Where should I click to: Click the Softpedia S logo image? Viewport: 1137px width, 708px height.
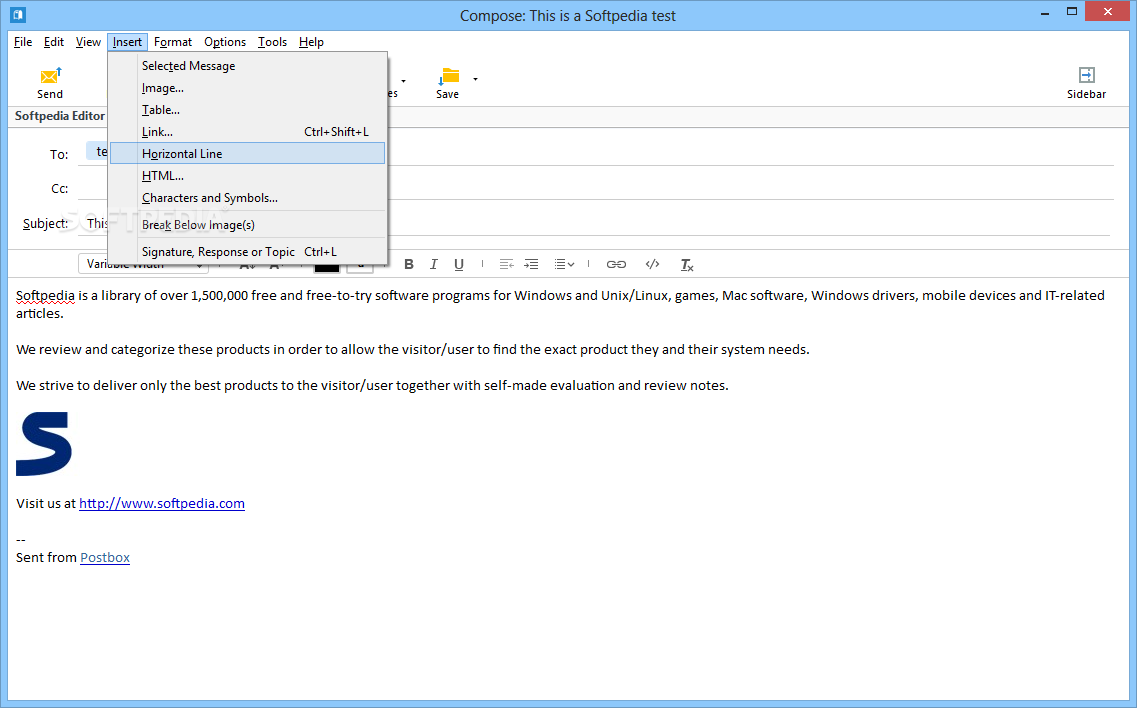coord(44,444)
